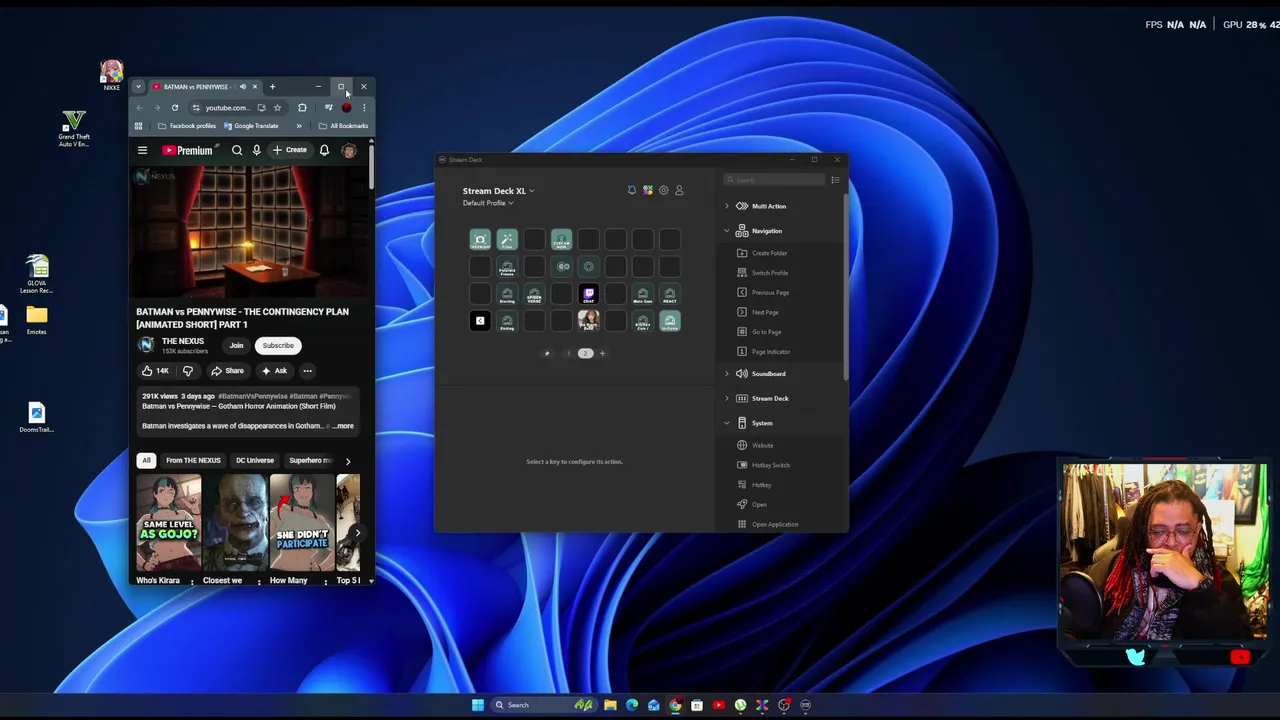Open more actions ellipsis under video
Image resolution: width=1280 pixels, height=720 pixels.
click(308, 371)
